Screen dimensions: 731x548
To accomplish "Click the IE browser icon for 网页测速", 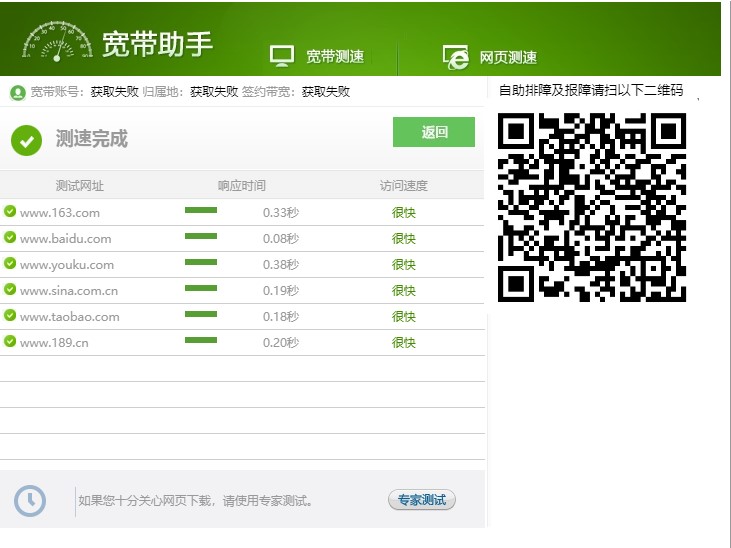I will 456,57.
